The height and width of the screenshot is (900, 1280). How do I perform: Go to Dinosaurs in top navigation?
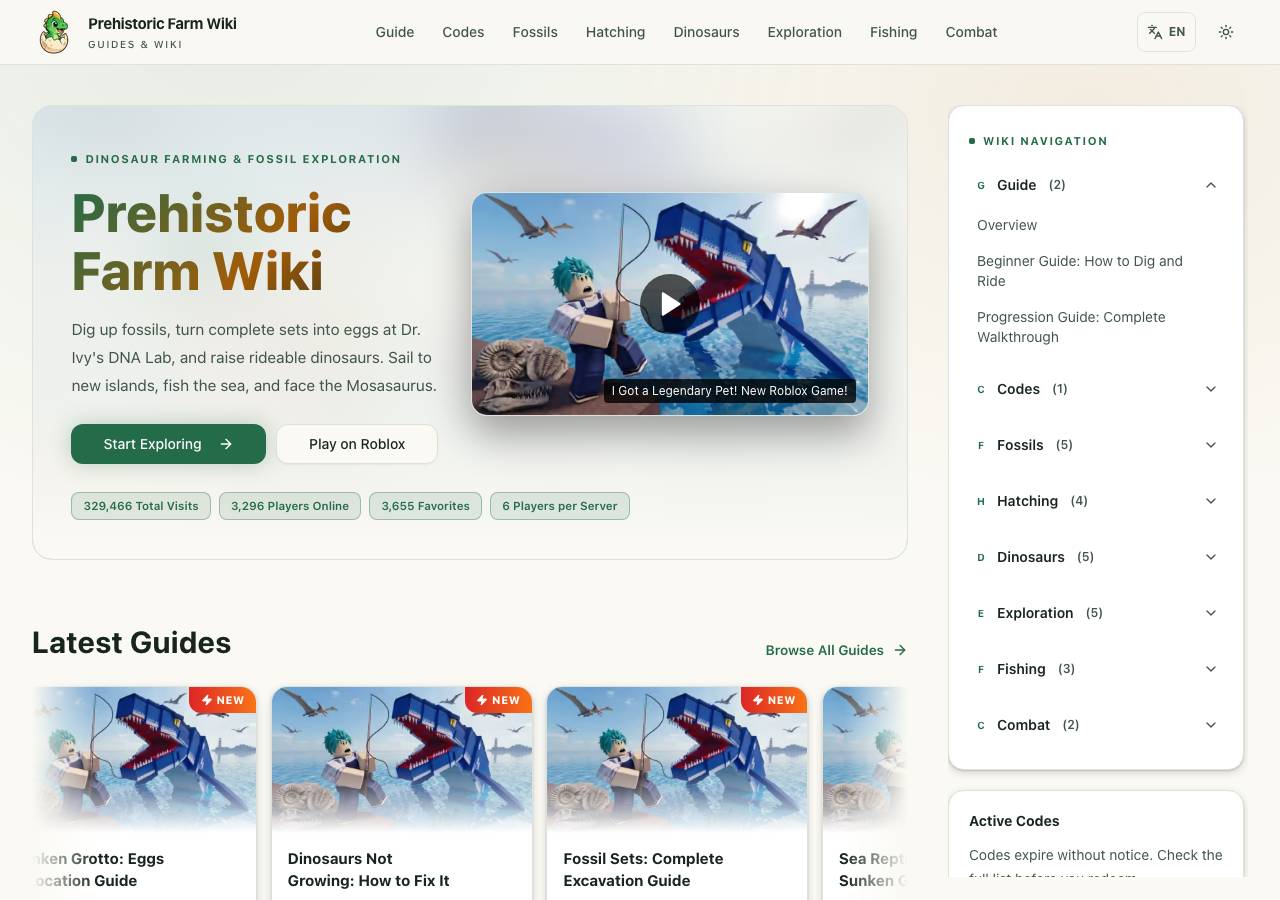tap(706, 32)
